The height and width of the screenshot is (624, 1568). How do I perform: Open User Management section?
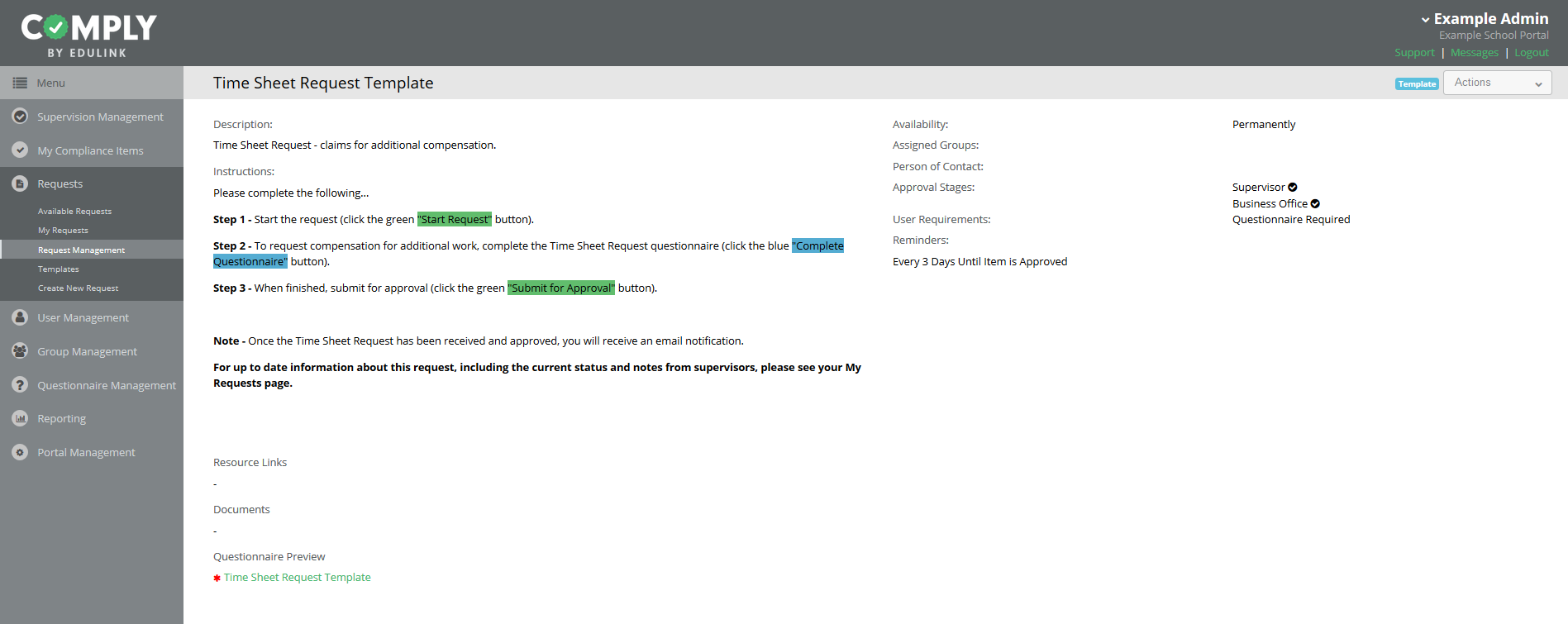point(92,317)
